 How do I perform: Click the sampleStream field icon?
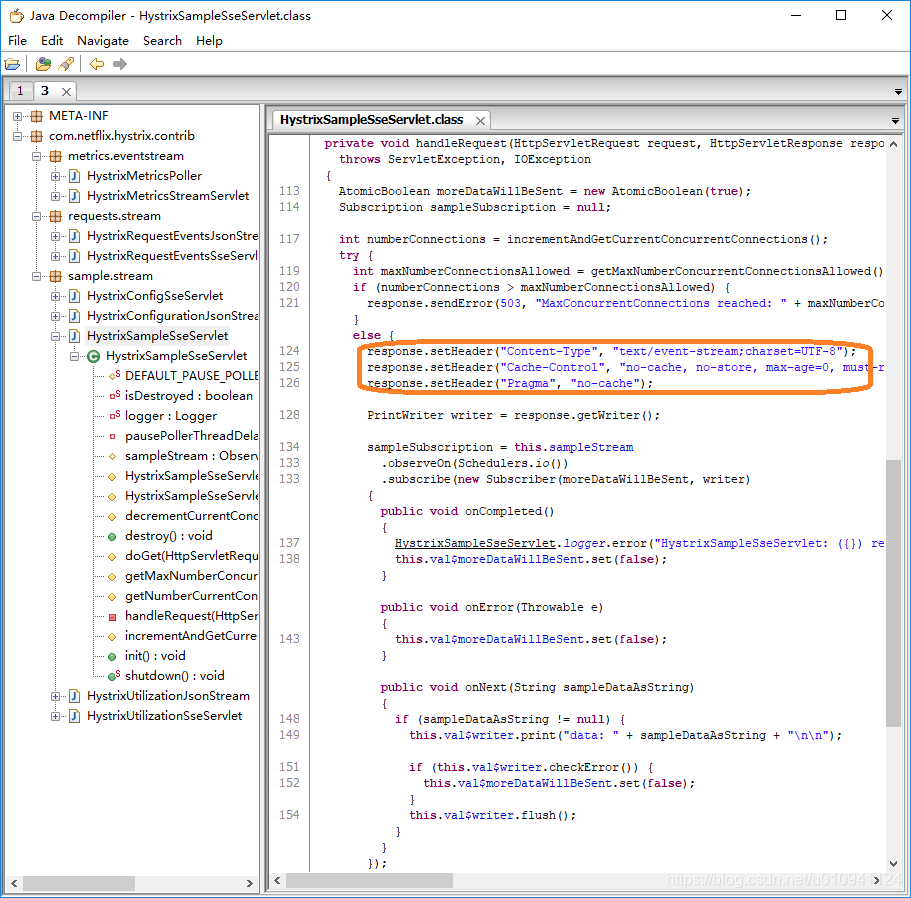(x=113, y=456)
